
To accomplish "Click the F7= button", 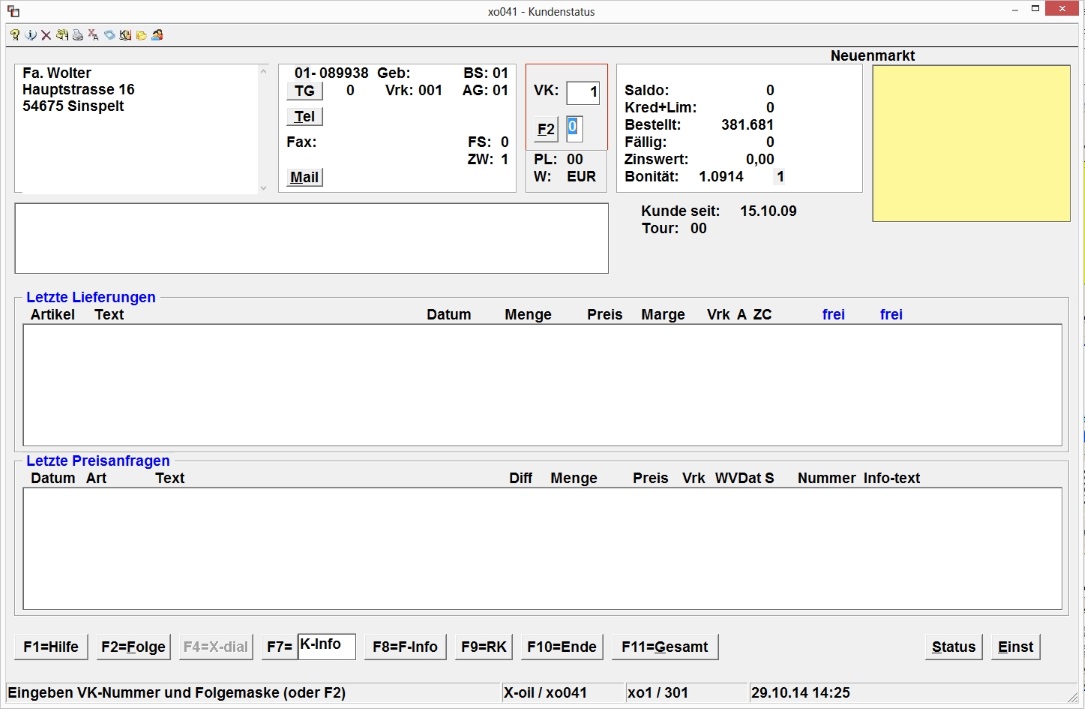I will coord(280,647).
